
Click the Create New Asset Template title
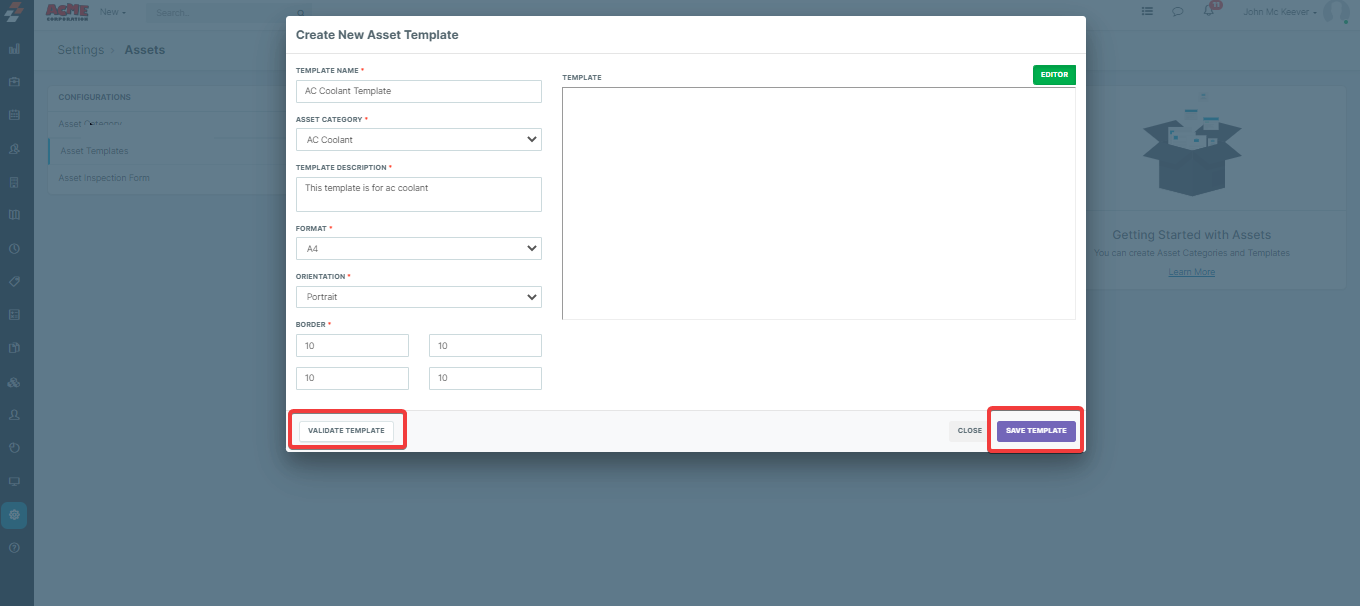(x=377, y=35)
